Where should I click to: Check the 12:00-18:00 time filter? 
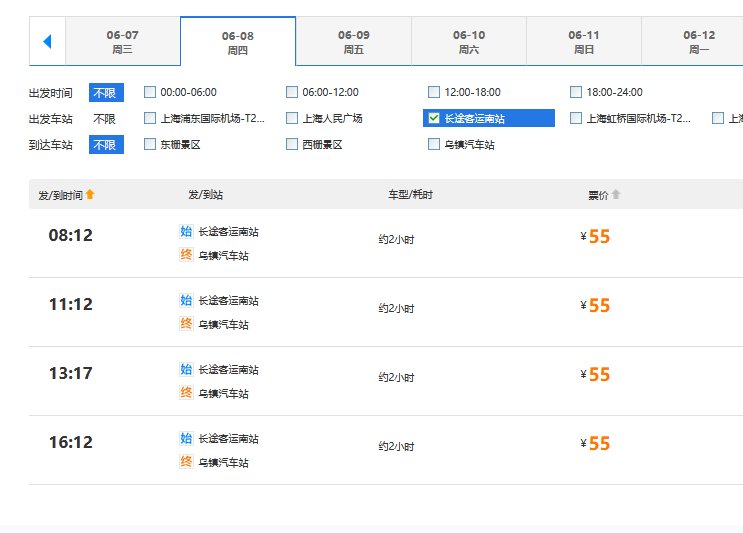(x=434, y=92)
